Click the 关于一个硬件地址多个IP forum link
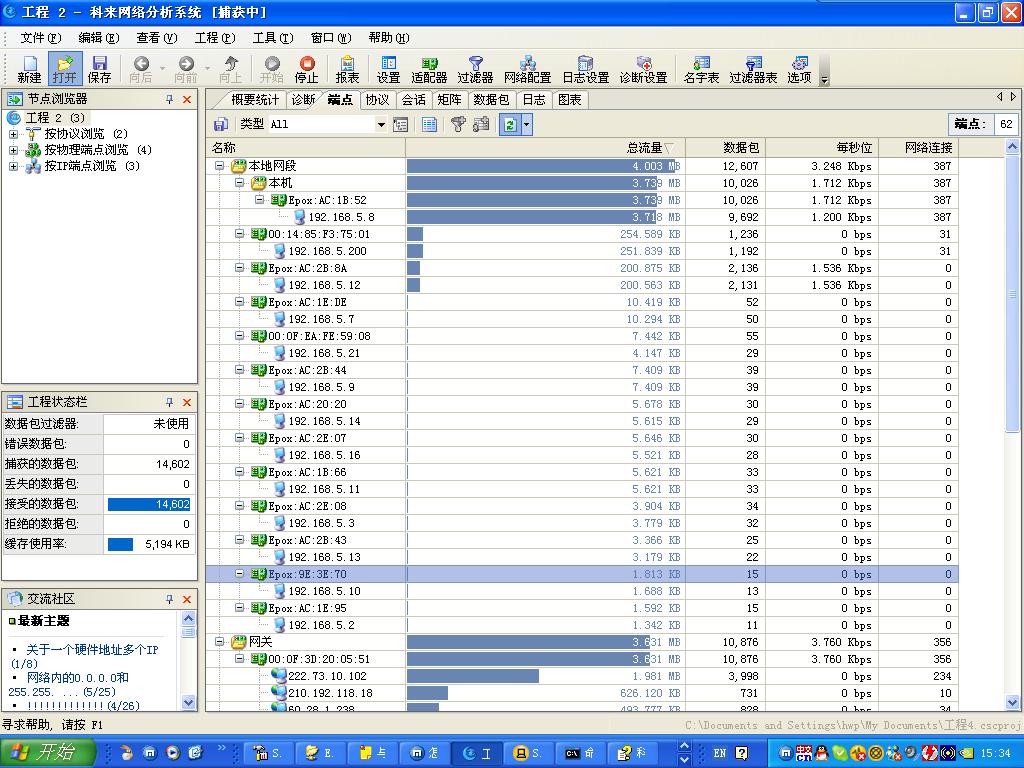This screenshot has height=768, width=1024. [x=91, y=650]
